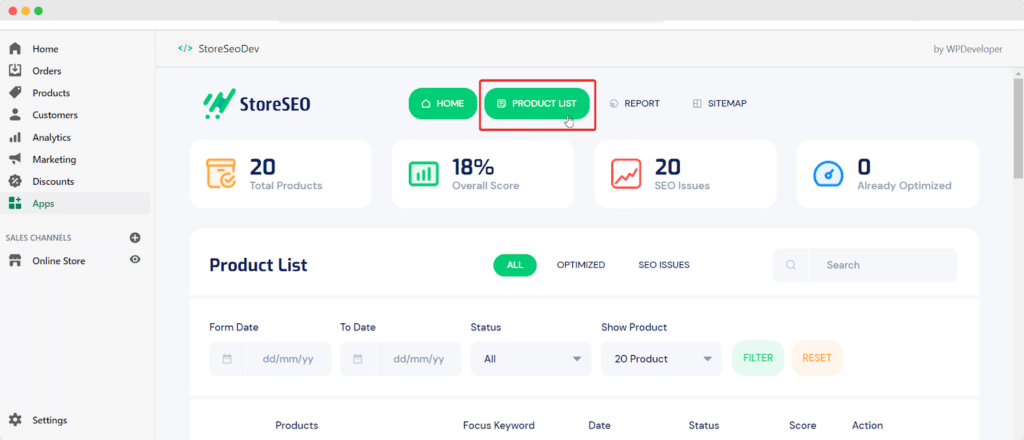Image resolution: width=1024 pixels, height=440 pixels.
Task: Open the Analytics bar chart icon
Action: 15,138
